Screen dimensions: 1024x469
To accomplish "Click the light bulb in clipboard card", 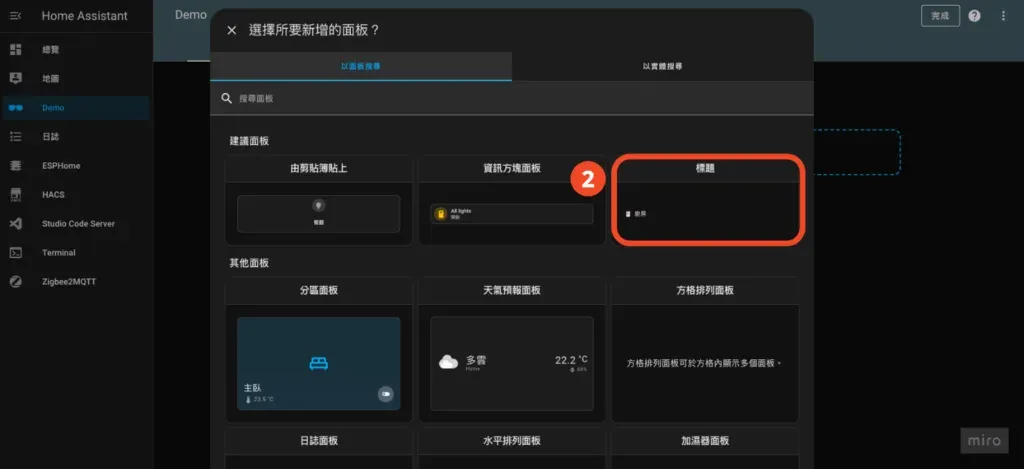I will (x=318, y=206).
